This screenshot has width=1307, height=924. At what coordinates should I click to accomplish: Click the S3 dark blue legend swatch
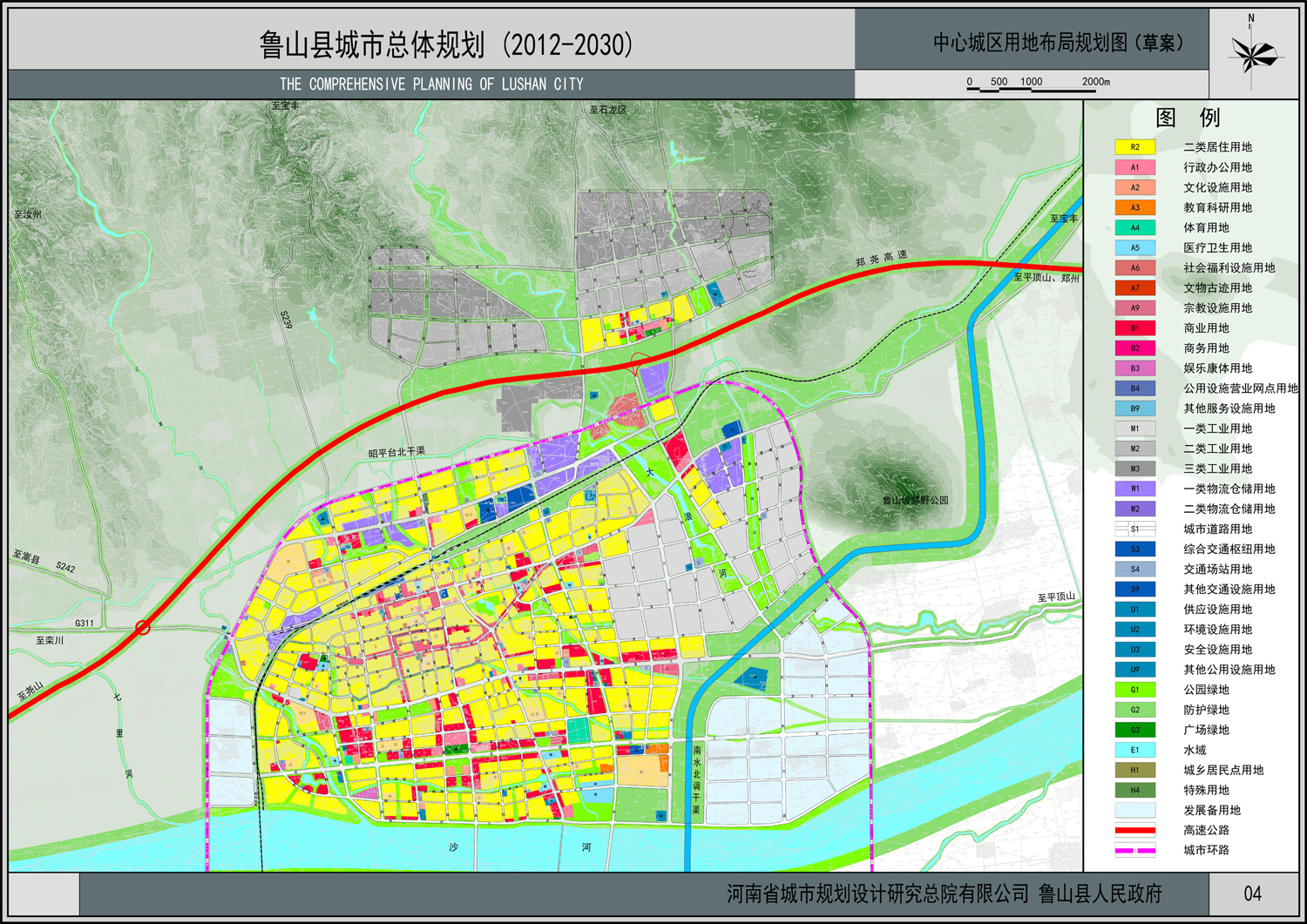point(1134,549)
